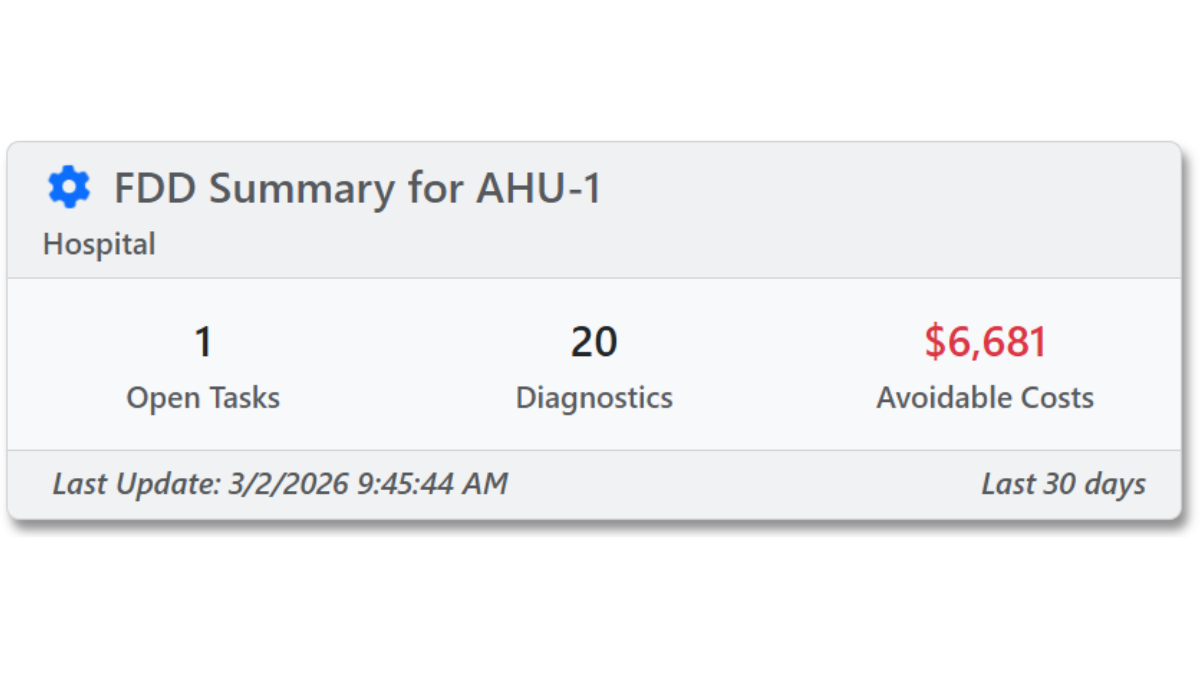Click the Diagnostics count "20"
Viewport: 1200px width, 675px height.
594,342
